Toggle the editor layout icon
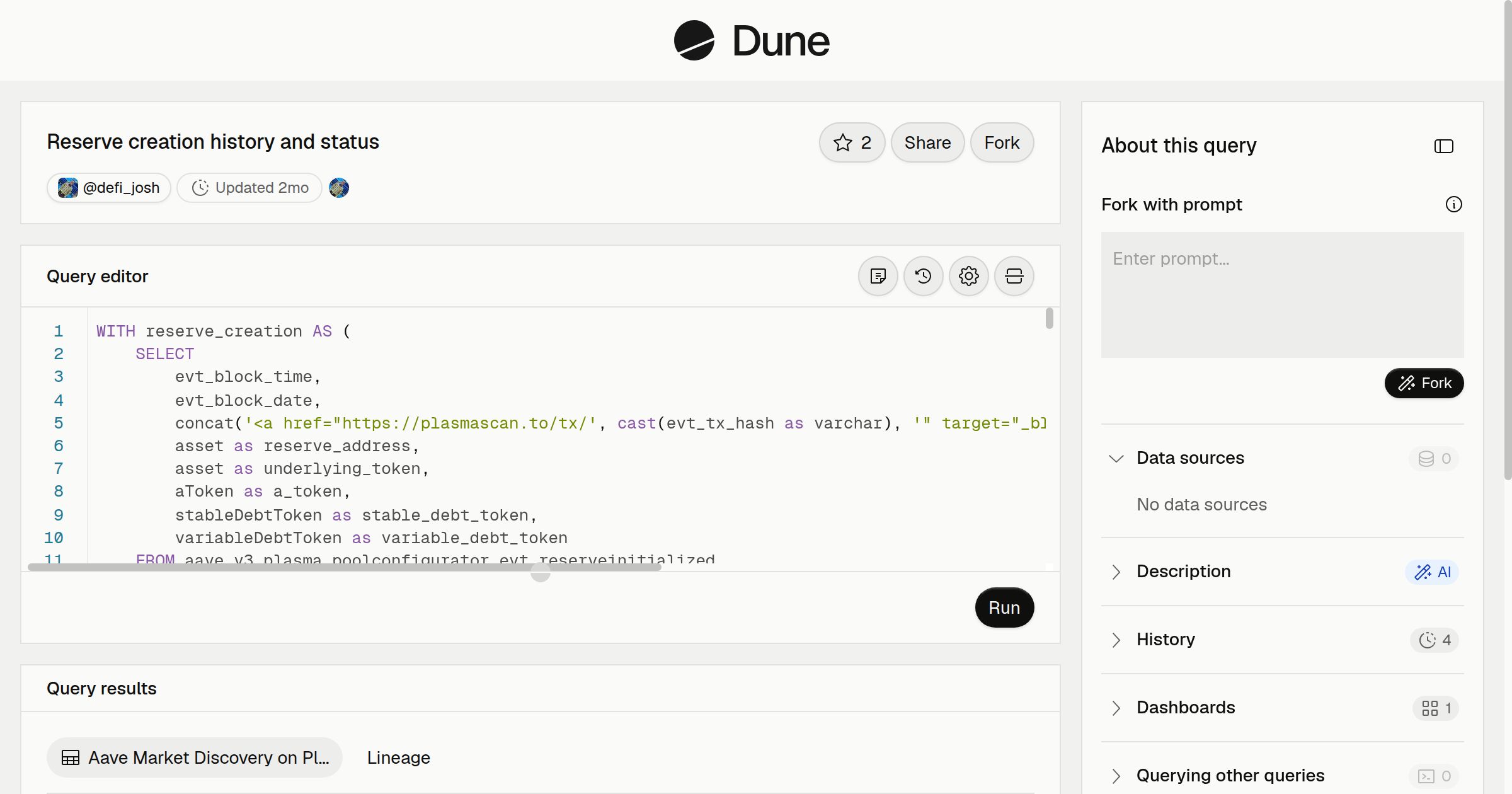 click(x=1014, y=276)
